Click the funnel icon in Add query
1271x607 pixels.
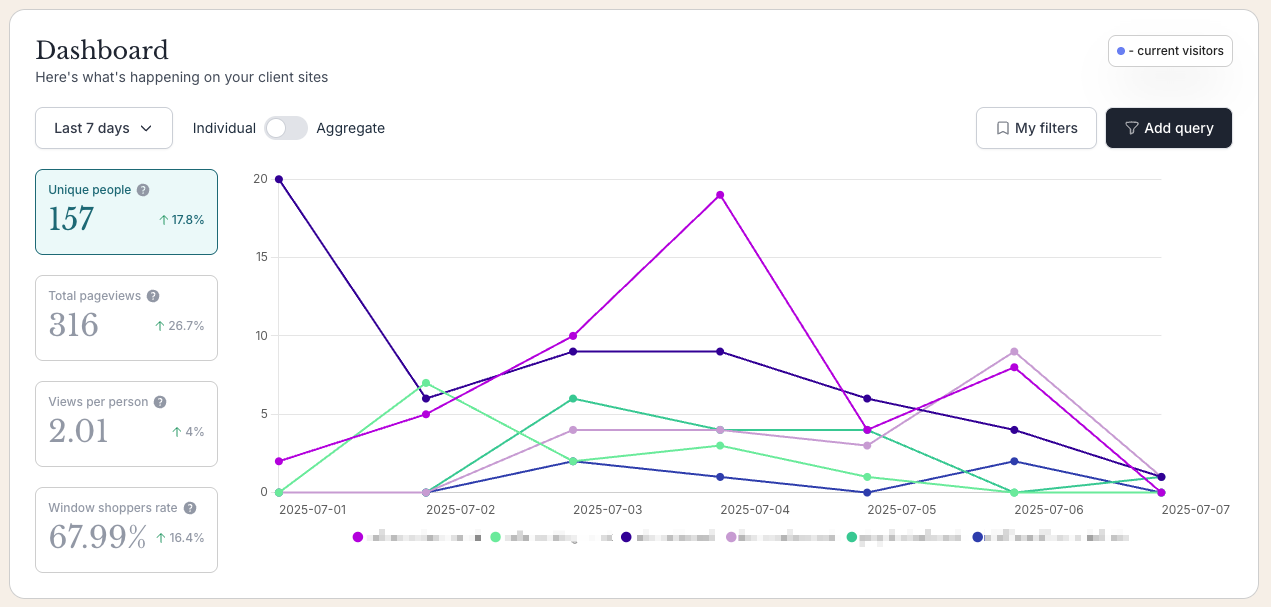1132,128
